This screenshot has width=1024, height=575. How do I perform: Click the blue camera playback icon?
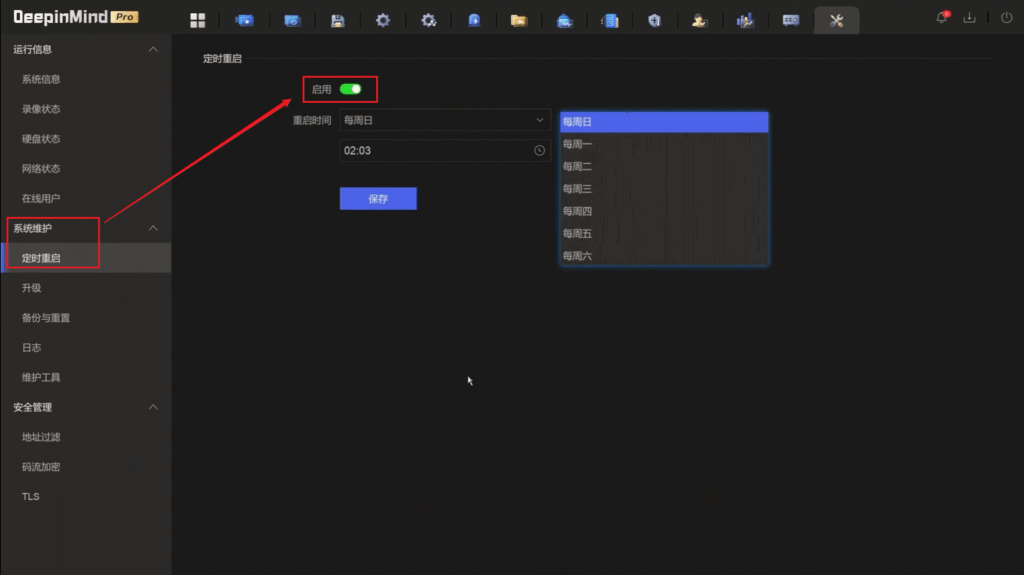[244, 20]
